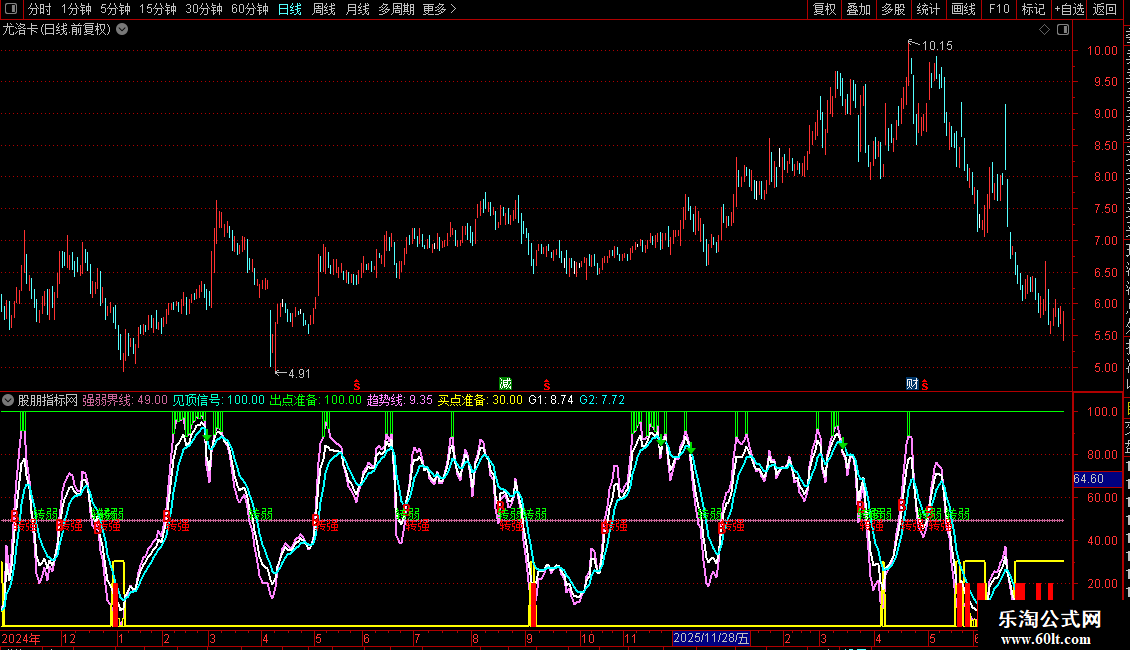Click the 趋势线: 9.35 indicator value

400,400
